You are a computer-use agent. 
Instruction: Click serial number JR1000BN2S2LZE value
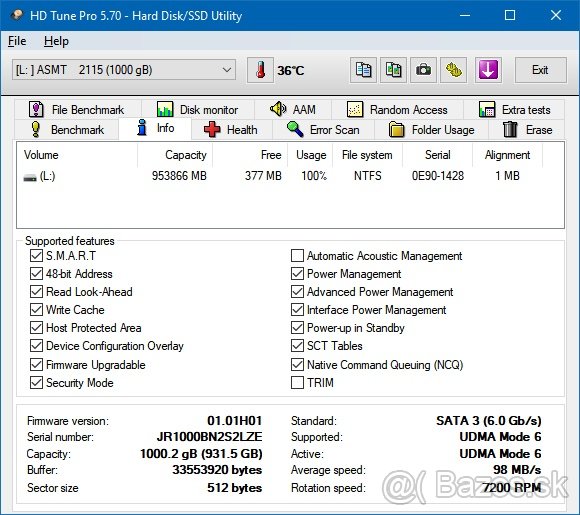209,437
